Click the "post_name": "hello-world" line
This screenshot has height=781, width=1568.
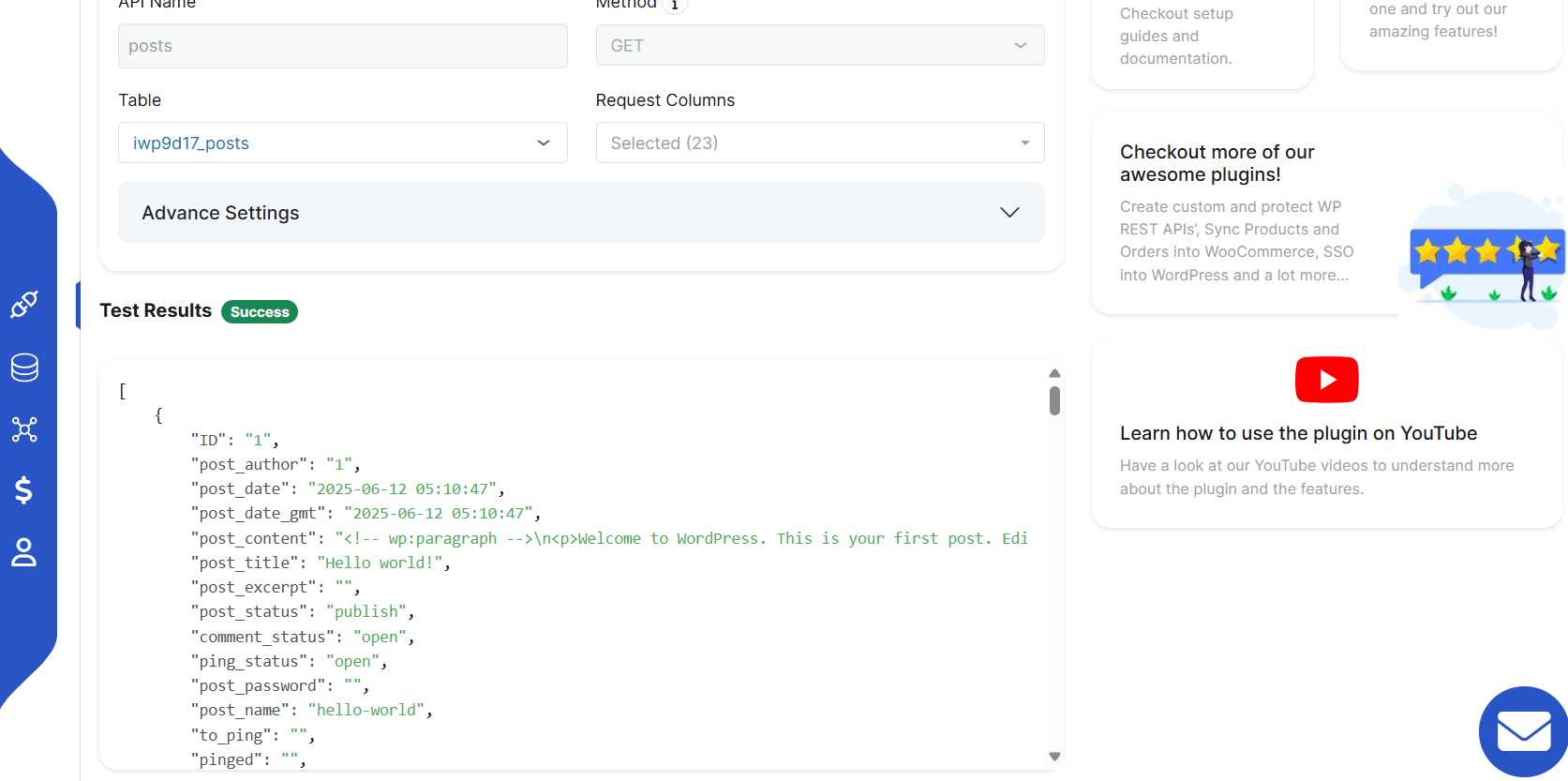[312, 710]
